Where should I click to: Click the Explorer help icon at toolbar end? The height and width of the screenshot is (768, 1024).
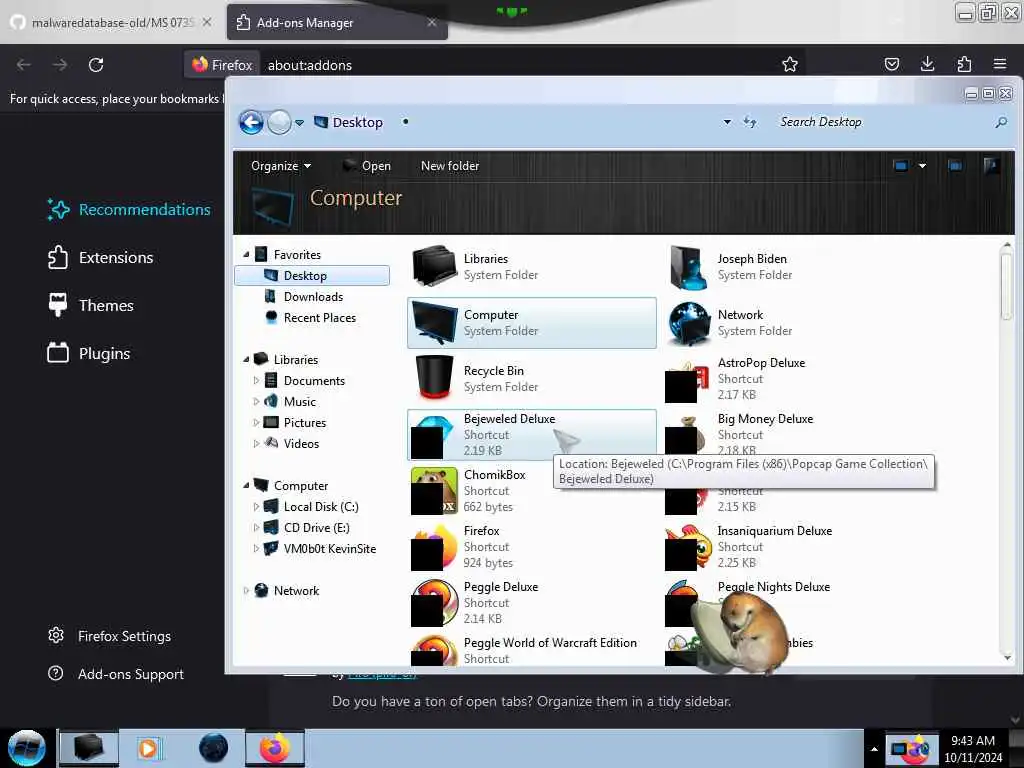coord(991,166)
